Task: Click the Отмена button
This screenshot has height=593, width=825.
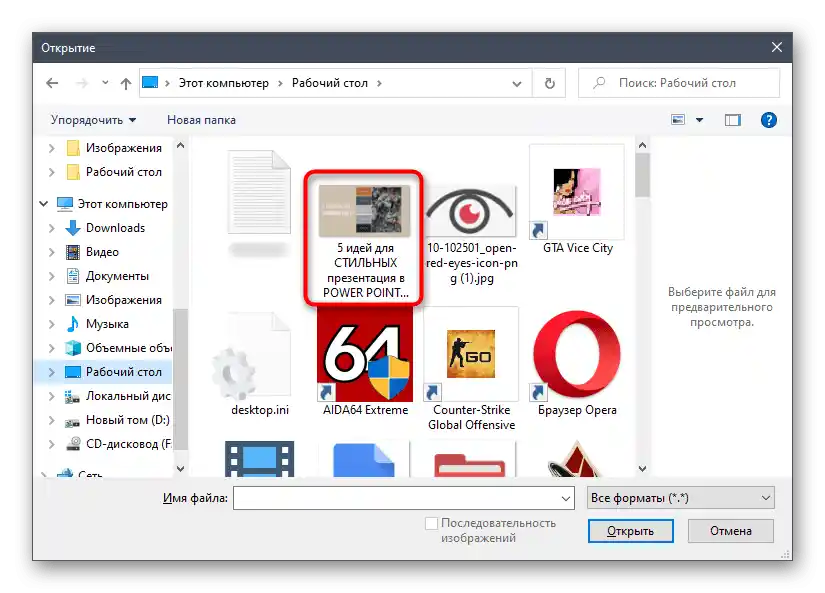Action: tap(730, 531)
